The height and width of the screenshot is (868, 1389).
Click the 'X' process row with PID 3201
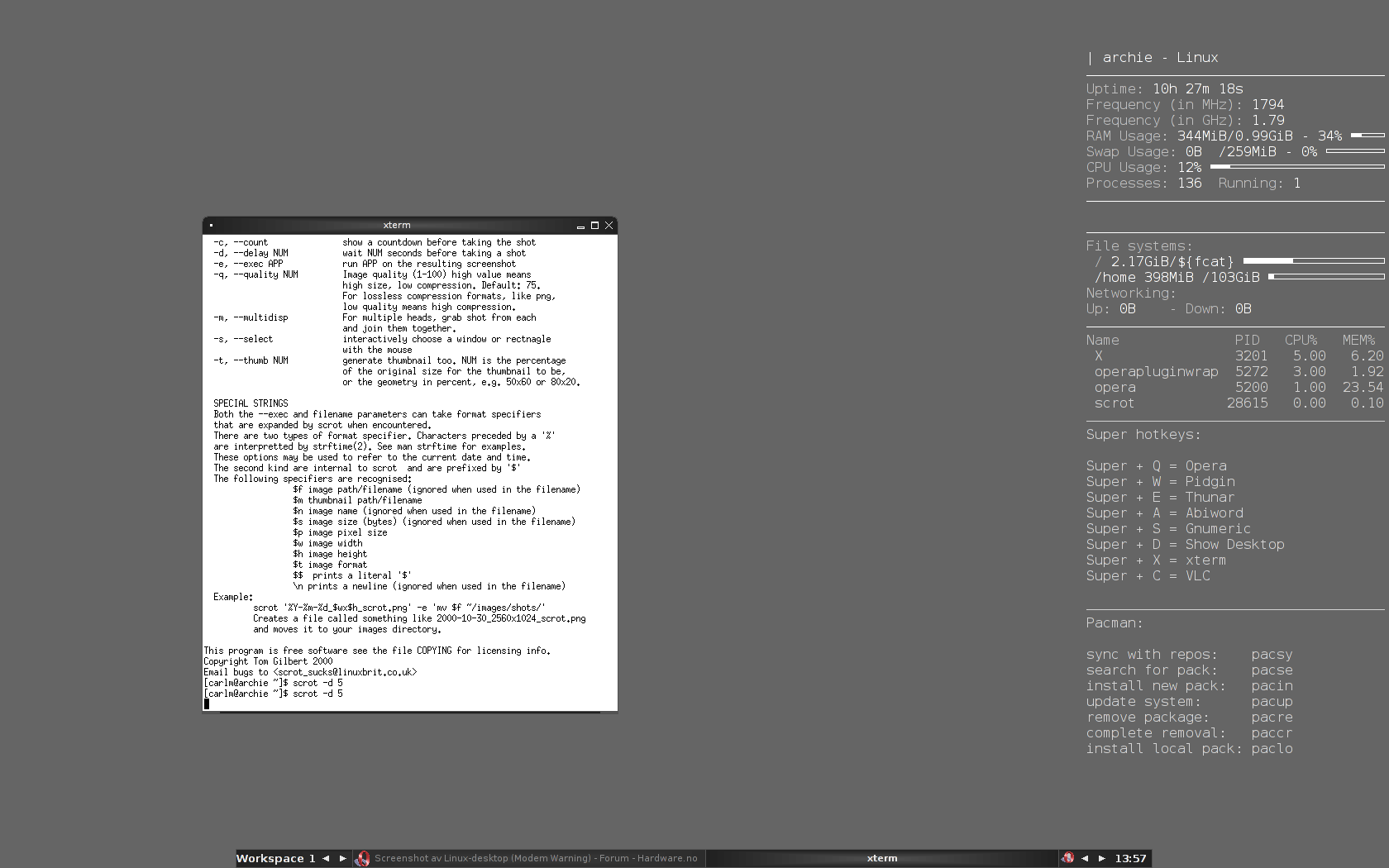[1235, 356]
